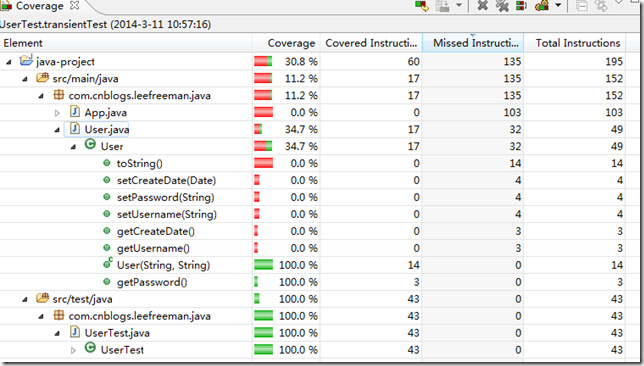Open the Select Session dropdown arrow
Image resolution: width=644 pixels, height=366 pixels.
[558, 5]
